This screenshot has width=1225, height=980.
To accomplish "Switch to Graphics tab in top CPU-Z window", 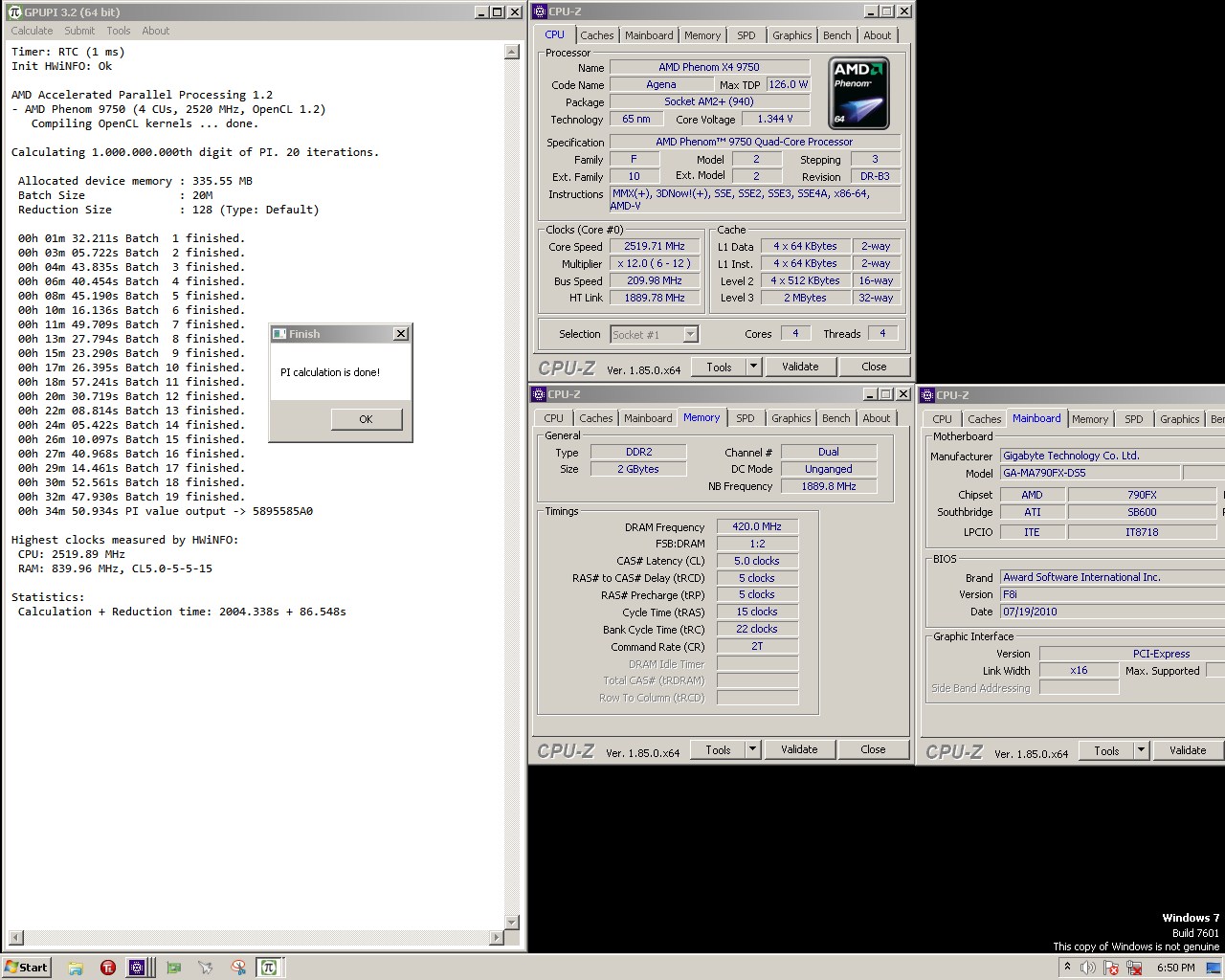I will pyautogui.click(x=792, y=35).
